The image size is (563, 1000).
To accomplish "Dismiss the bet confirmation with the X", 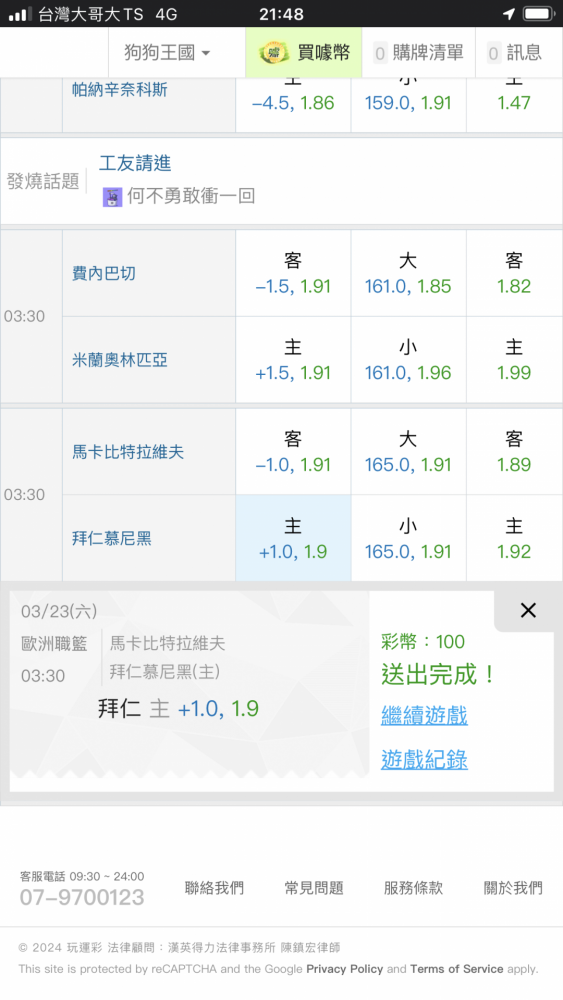I will (x=528, y=610).
